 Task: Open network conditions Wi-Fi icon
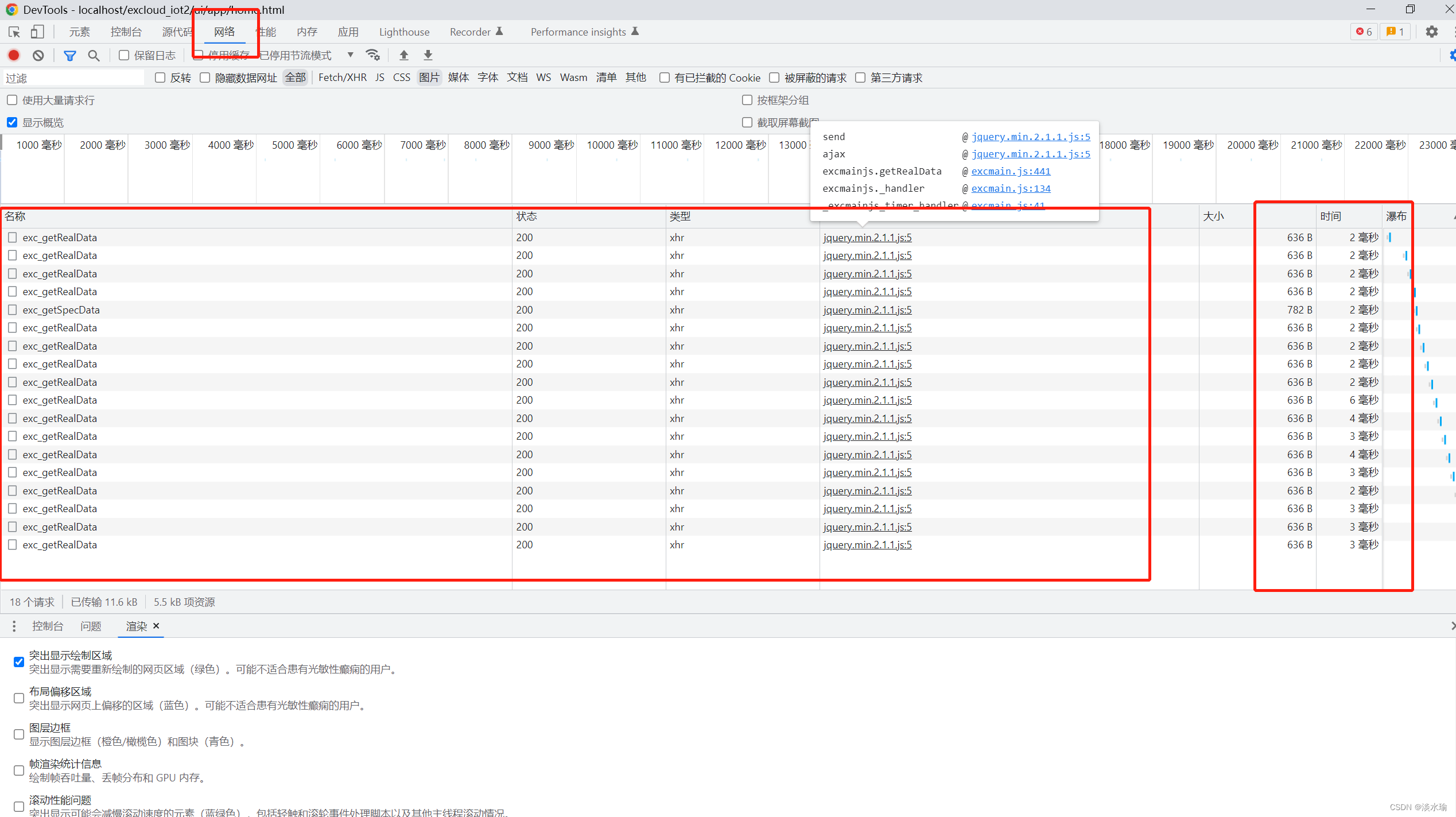pos(373,55)
